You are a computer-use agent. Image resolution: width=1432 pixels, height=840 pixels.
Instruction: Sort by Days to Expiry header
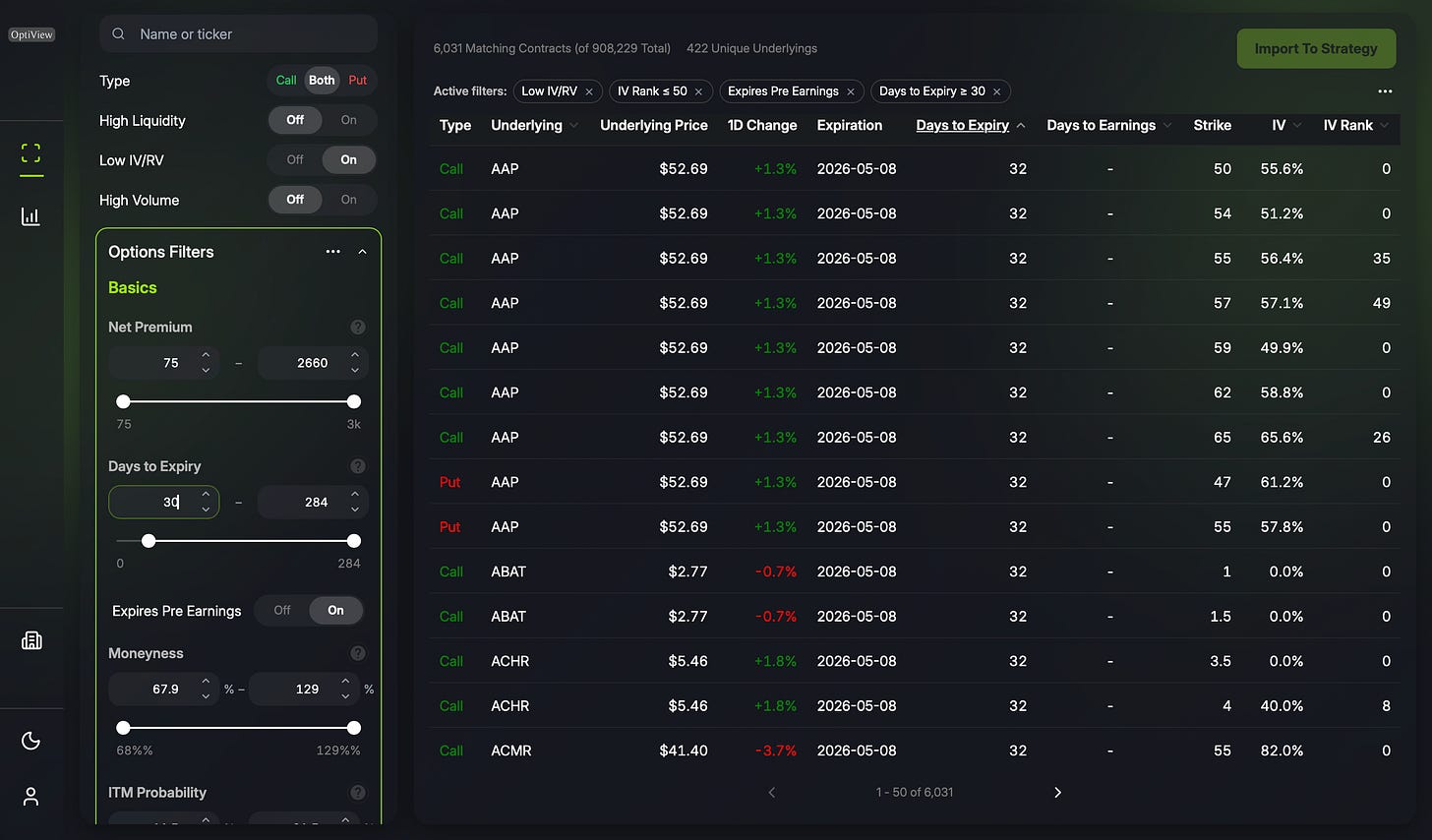tap(962, 126)
